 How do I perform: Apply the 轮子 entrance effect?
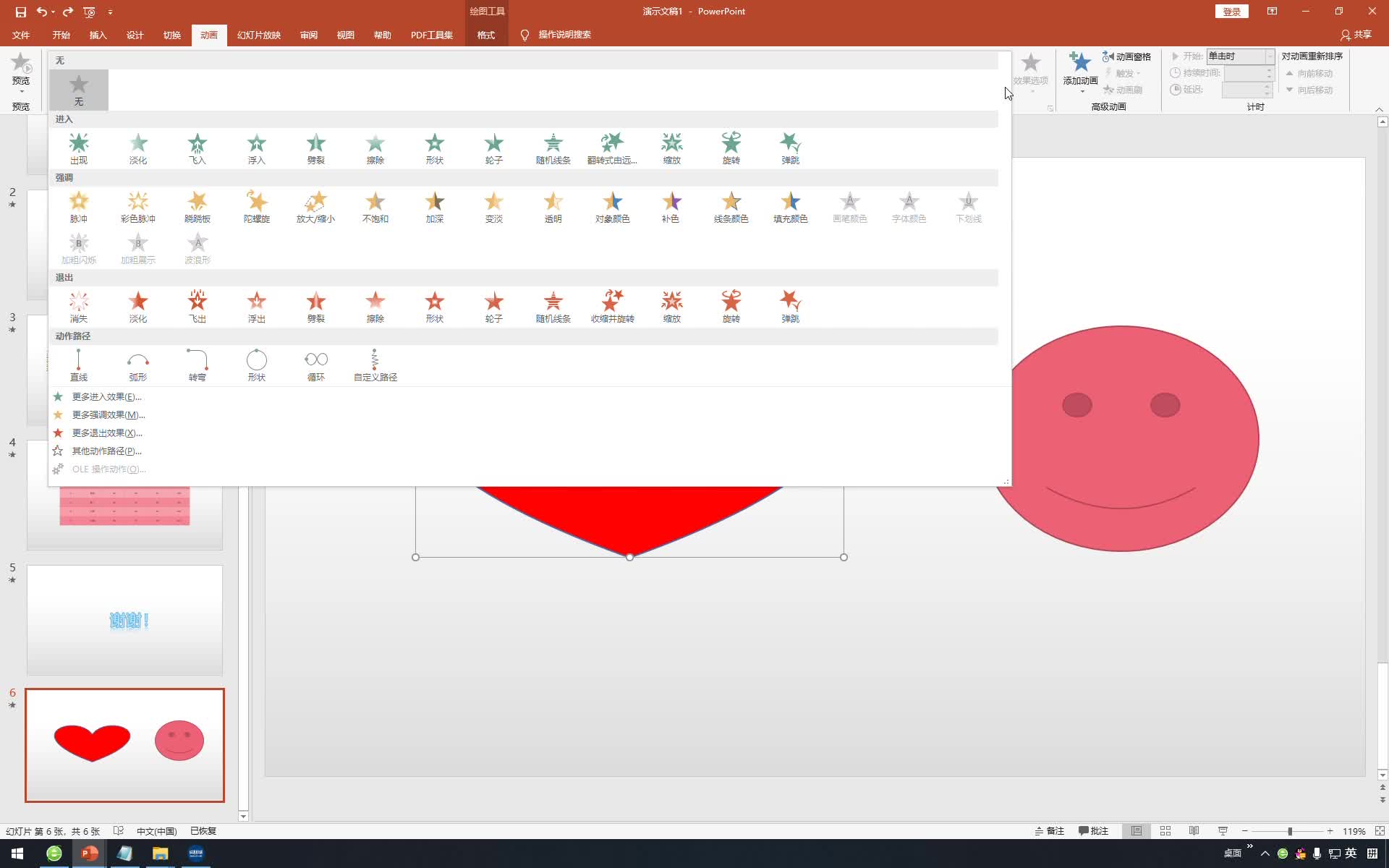(x=494, y=148)
